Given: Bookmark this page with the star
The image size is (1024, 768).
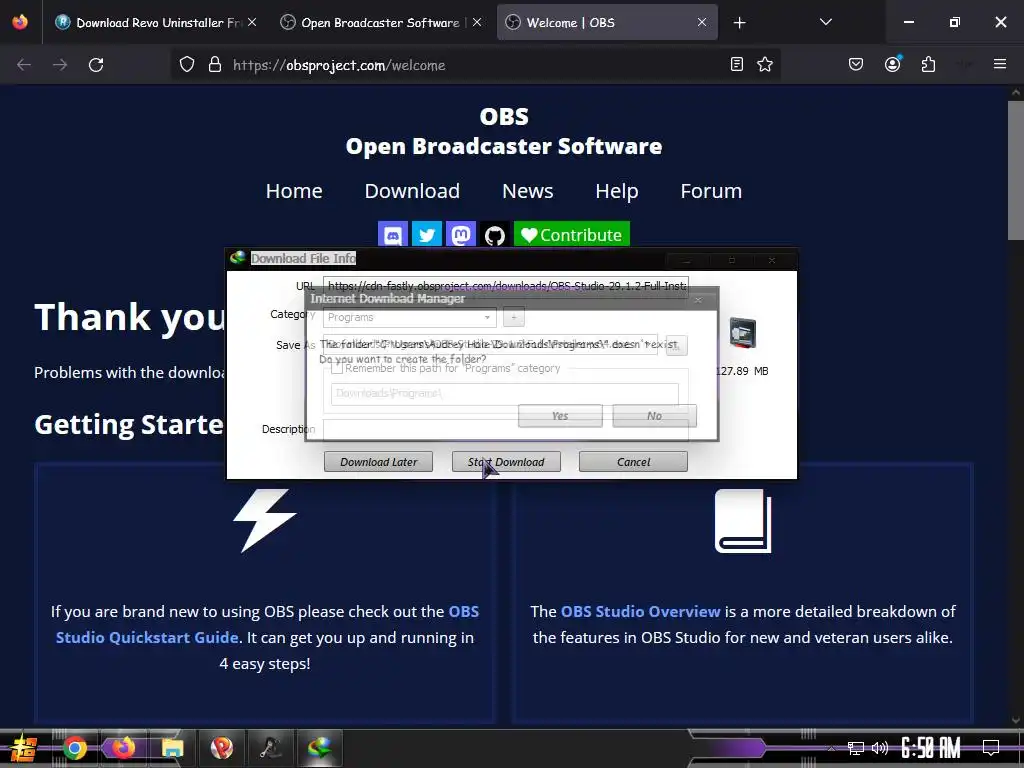Looking at the screenshot, I should click(x=765, y=64).
